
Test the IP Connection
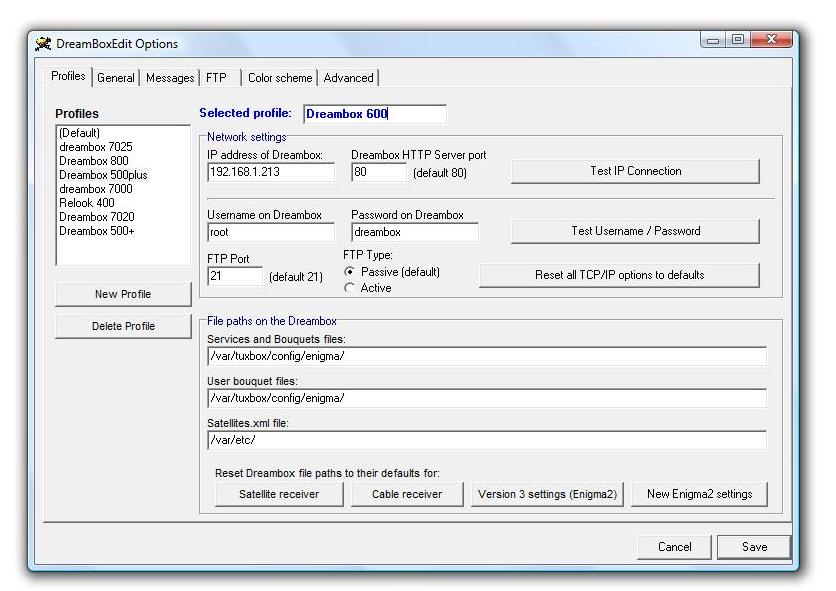(636, 171)
